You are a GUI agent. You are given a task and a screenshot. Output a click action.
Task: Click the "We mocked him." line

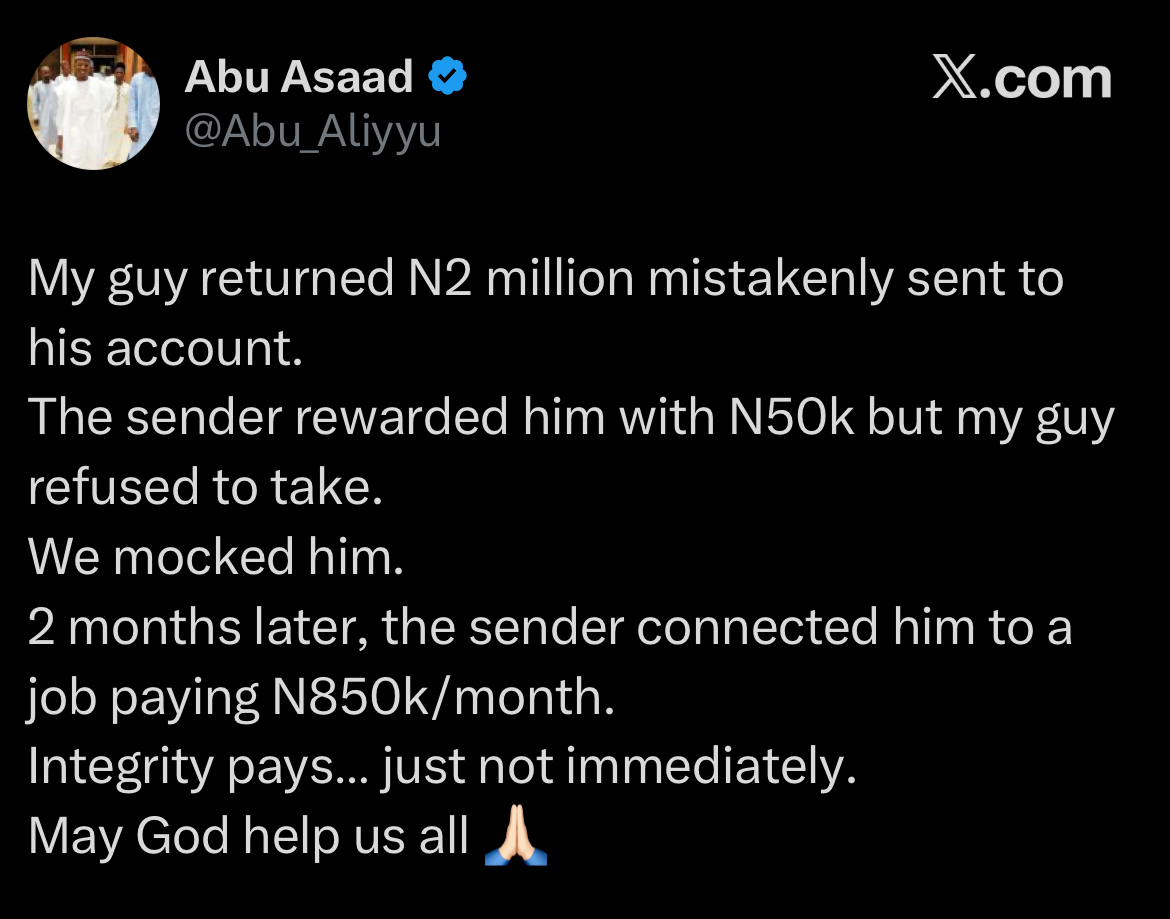(215, 557)
